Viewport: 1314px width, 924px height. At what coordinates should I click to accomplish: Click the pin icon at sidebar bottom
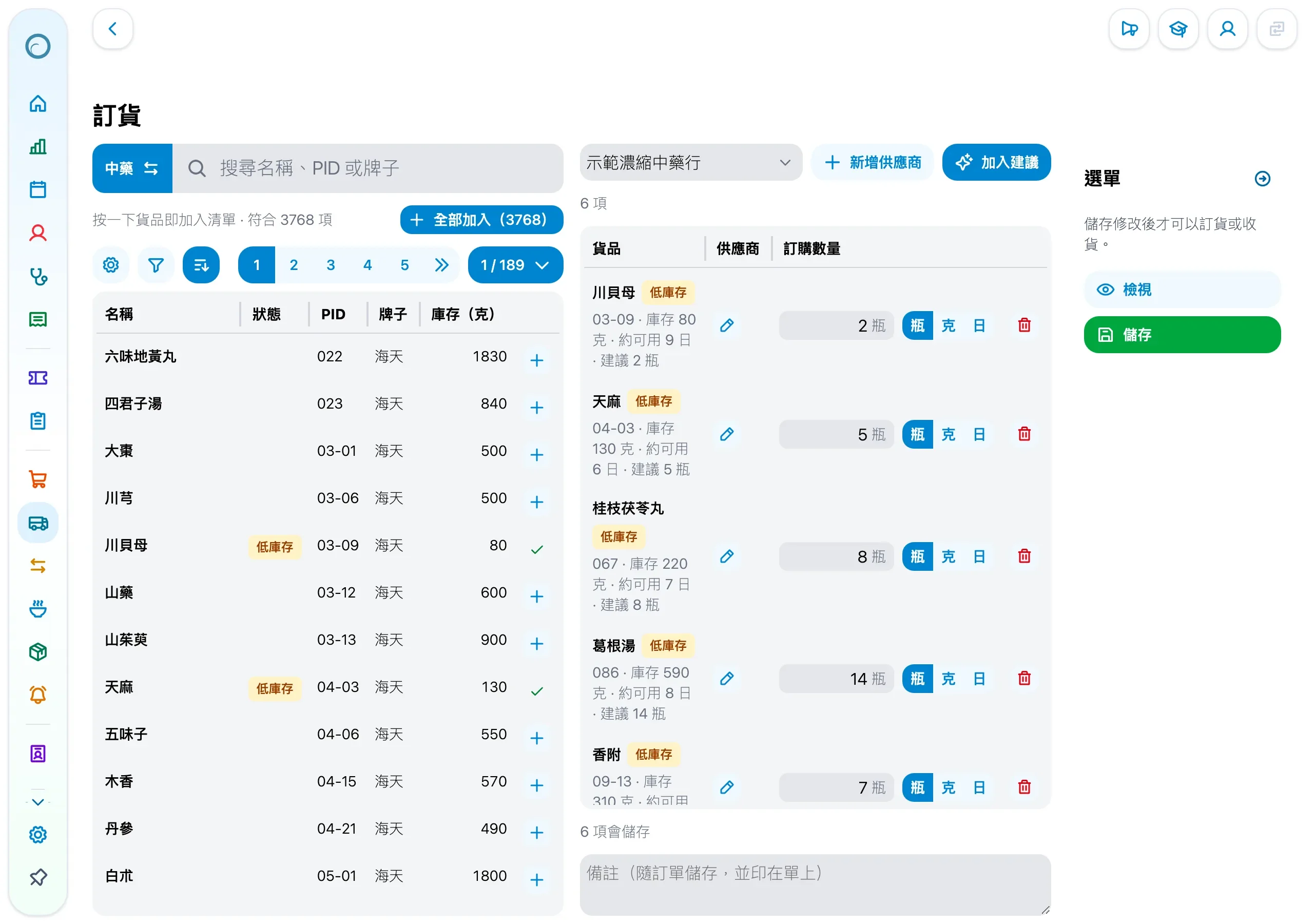coord(38,877)
